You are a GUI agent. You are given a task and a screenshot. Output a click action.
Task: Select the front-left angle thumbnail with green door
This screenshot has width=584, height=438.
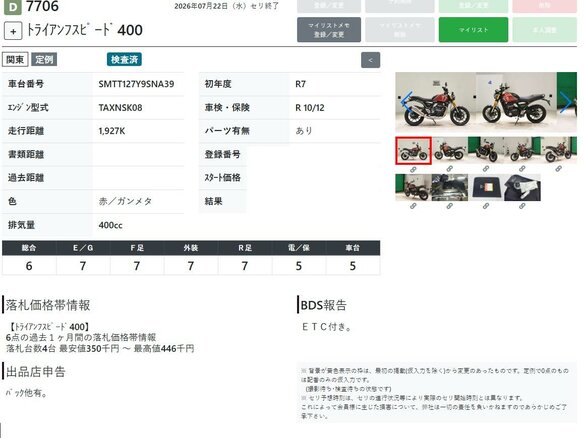pos(486,150)
